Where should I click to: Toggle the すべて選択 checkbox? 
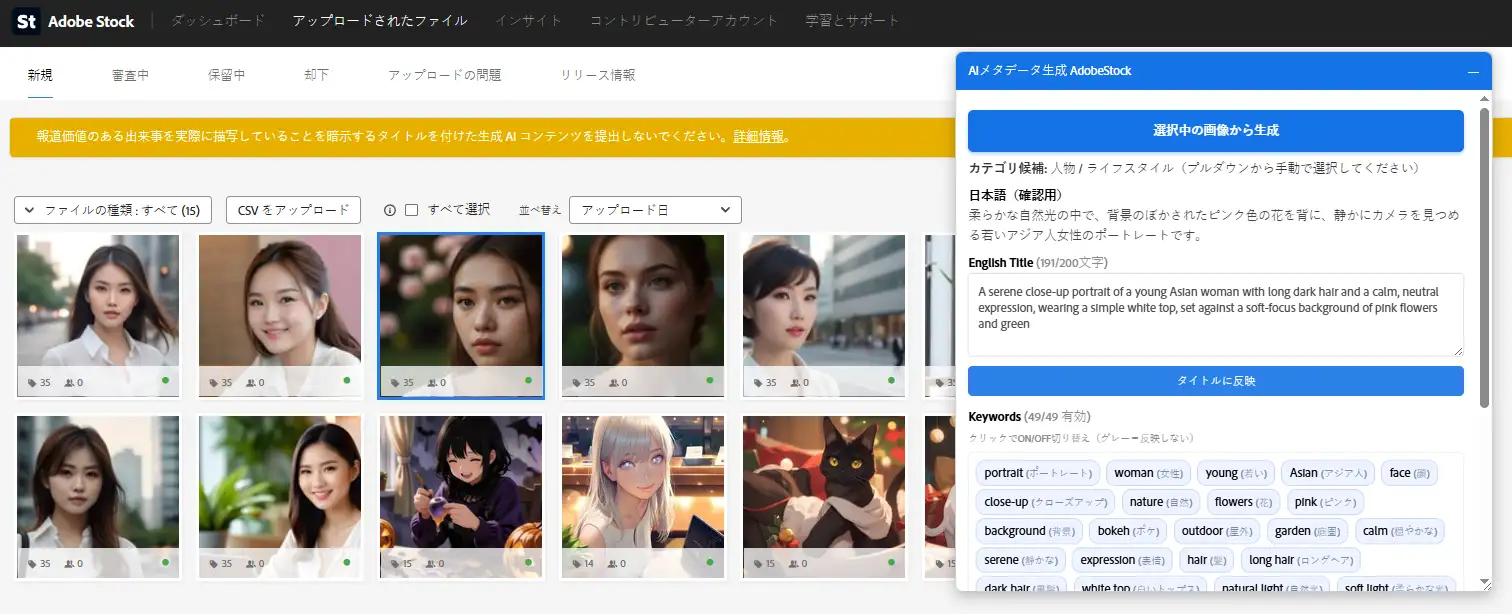pos(411,210)
